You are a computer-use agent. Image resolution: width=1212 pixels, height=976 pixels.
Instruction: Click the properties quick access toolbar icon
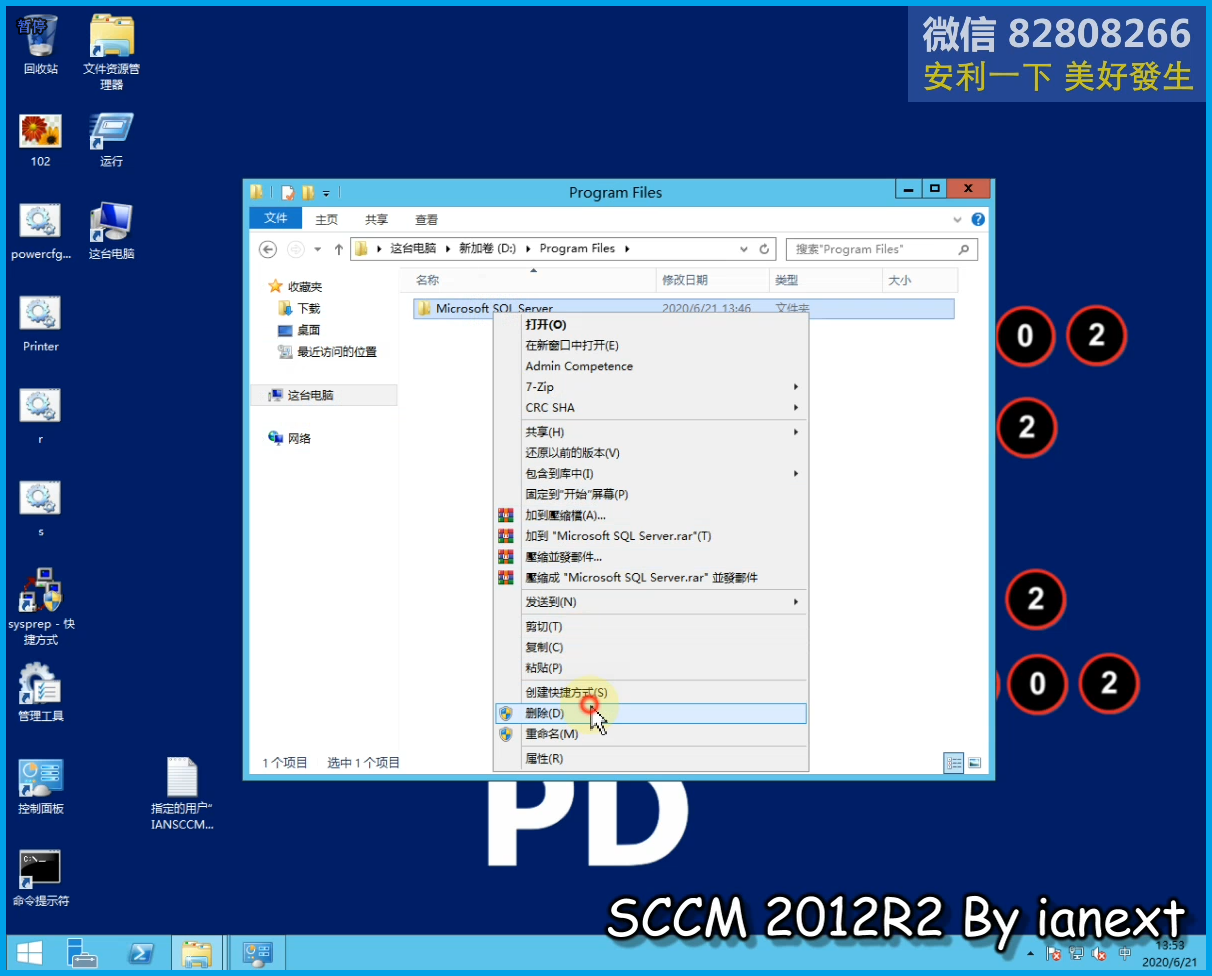pyautogui.click(x=288, y=192)
